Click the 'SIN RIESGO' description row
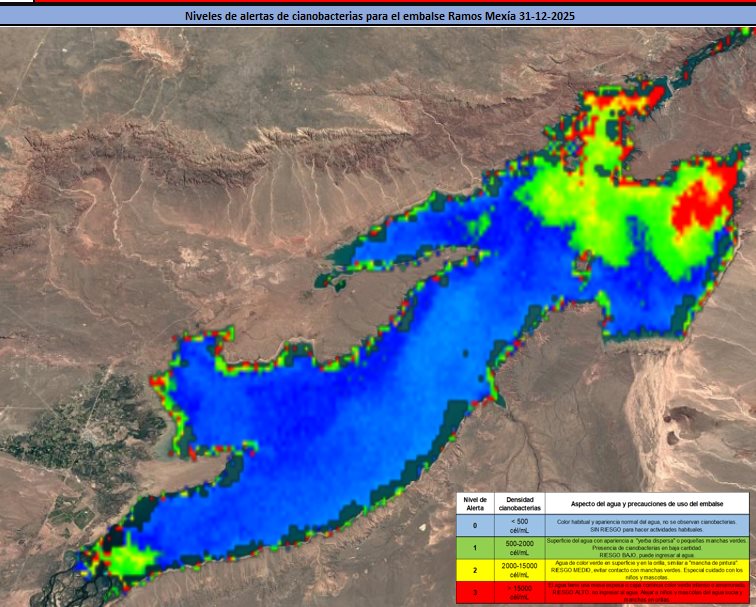The height and width of the screenshot is (607, 756). pos(648,525)
